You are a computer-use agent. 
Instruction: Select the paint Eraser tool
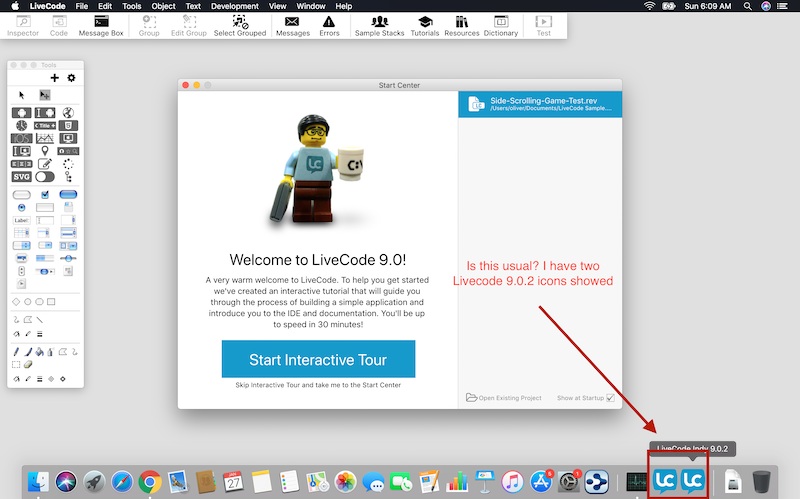pos(28,364)
